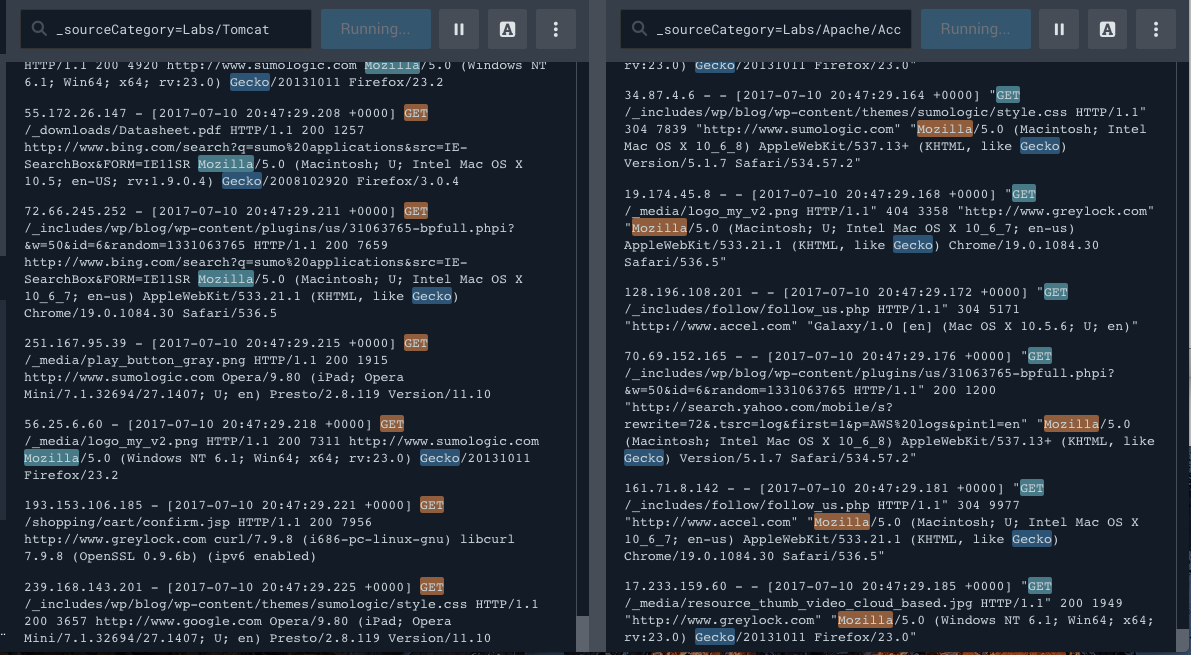Pause the Tomcat live tail stream
Viewport: 1191px width, 655px height.
(x=459, y=30)
